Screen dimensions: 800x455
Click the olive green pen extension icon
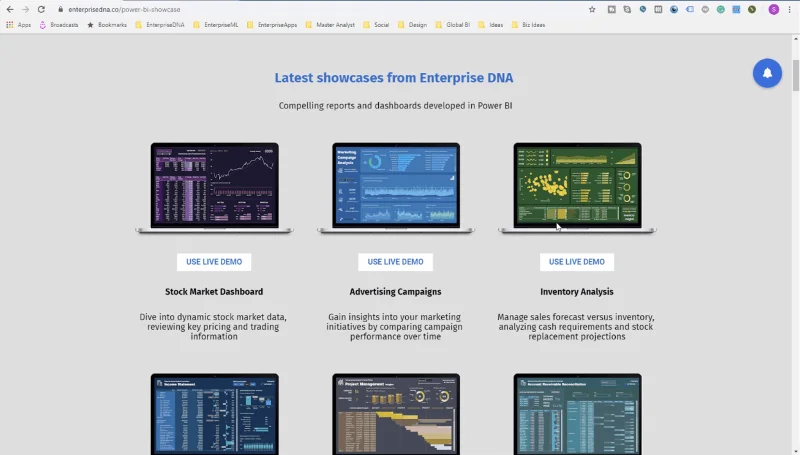point(752,9)
